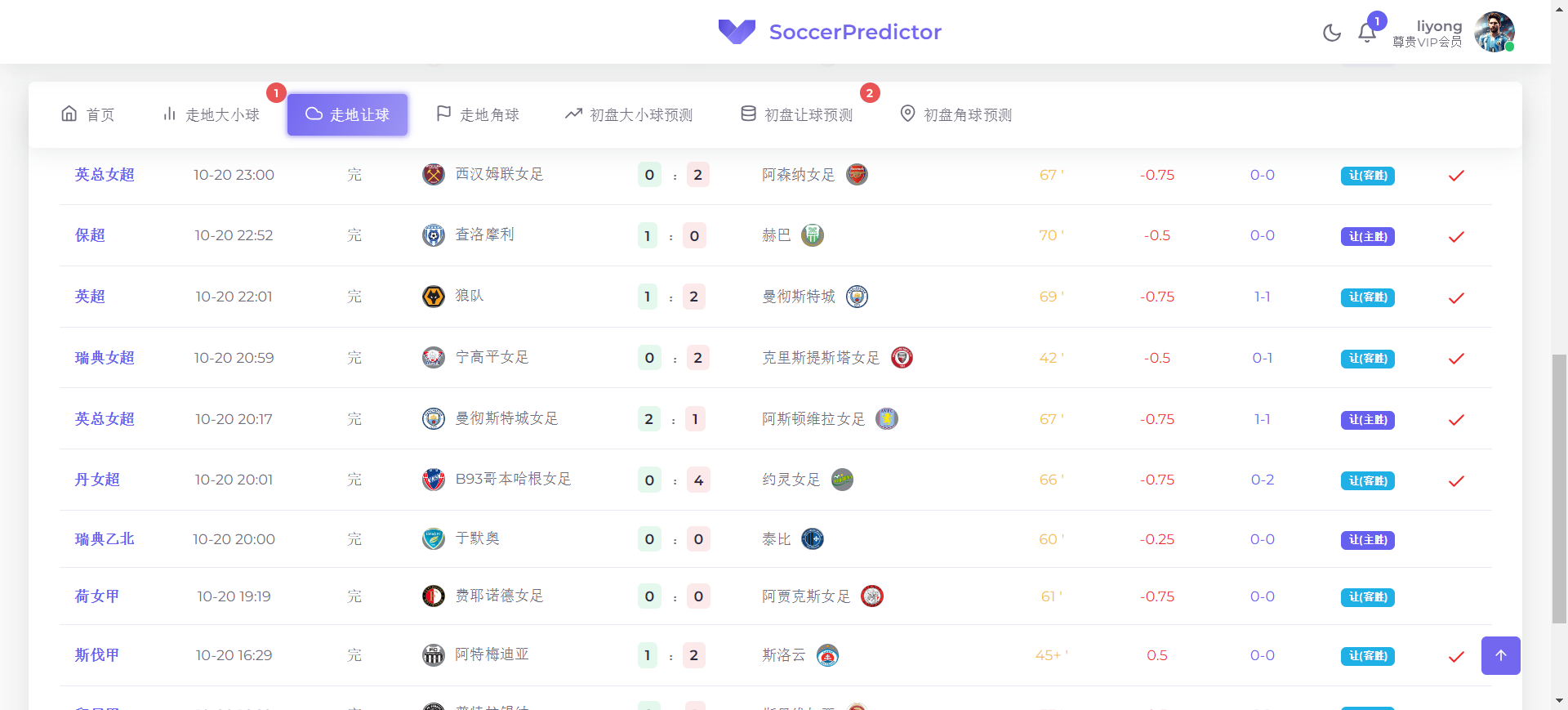Screen dimensions: 1568x710
Task: Open the 初盘让球预测 tab
Action: click(x=797, y=114)
